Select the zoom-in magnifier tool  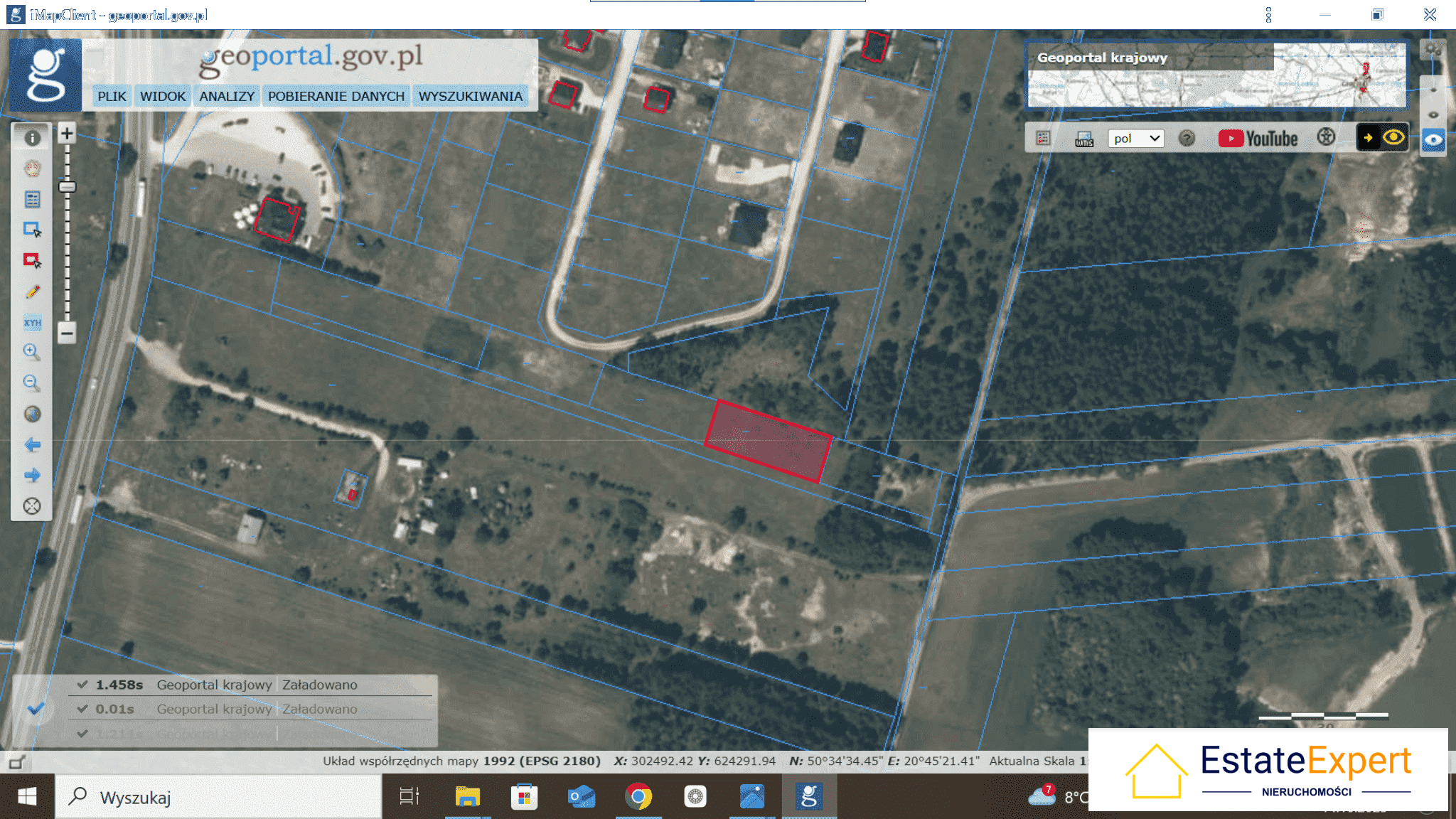[x=32, y=352]
